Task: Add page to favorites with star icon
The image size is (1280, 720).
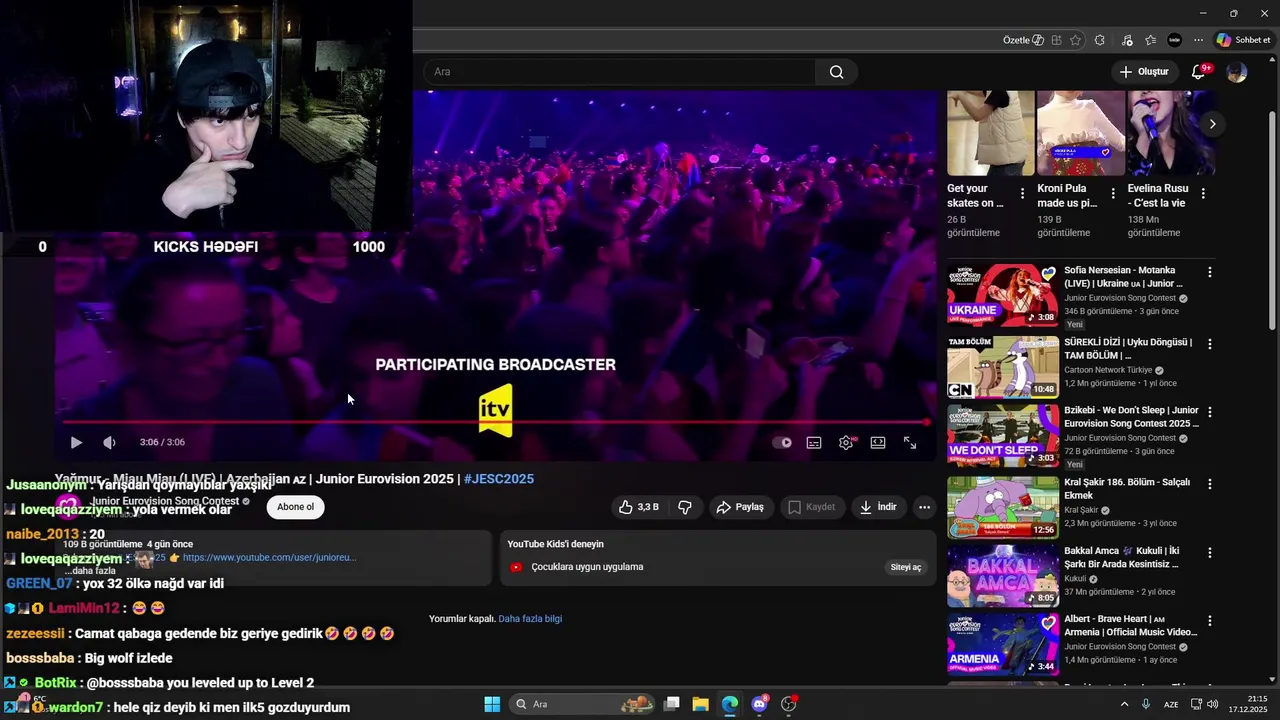Action: pyautogui.click(x=1075, y=40)
